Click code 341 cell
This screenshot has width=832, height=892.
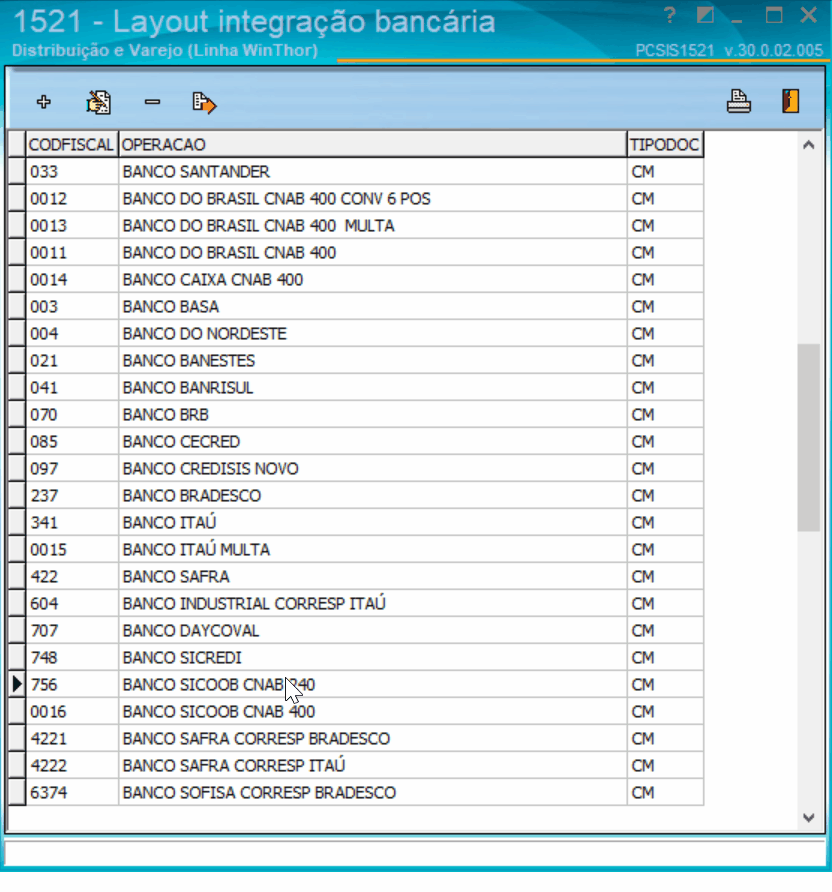click(72, 522)
